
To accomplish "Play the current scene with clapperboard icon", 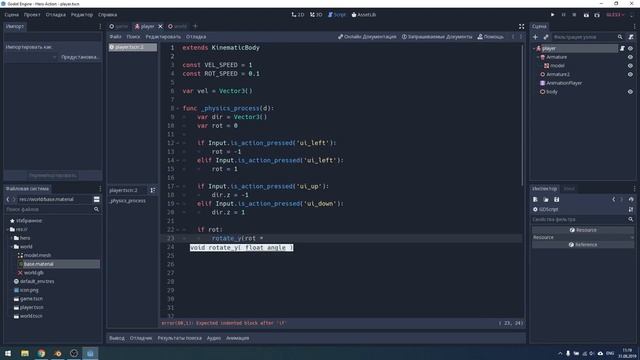I will [586, 15].
